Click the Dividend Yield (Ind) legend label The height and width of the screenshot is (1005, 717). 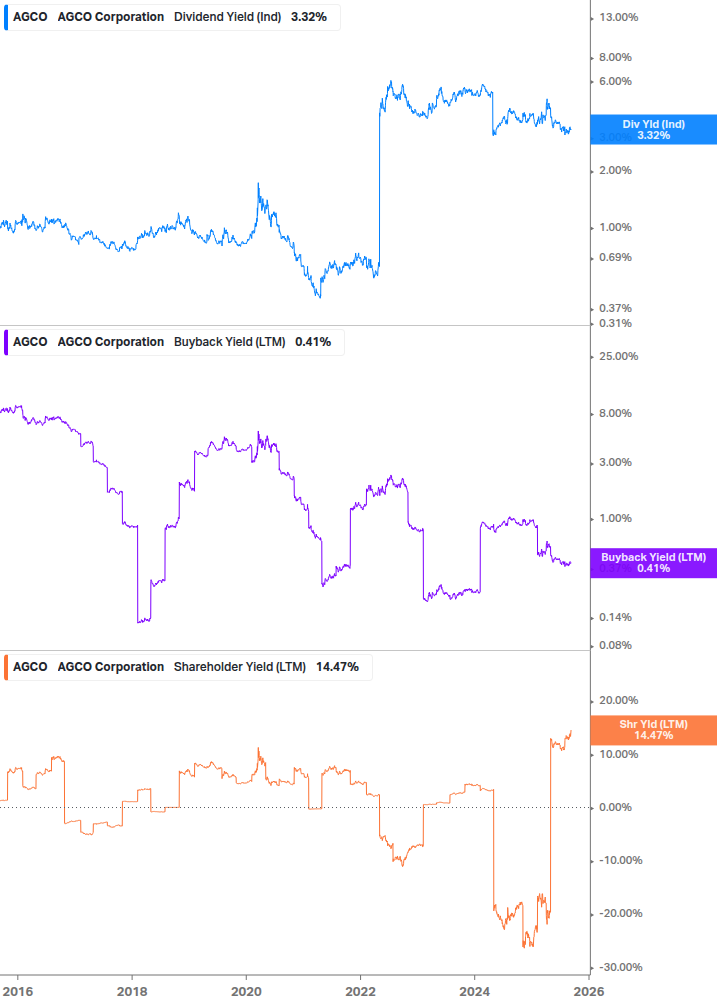[x=227, y=17]
